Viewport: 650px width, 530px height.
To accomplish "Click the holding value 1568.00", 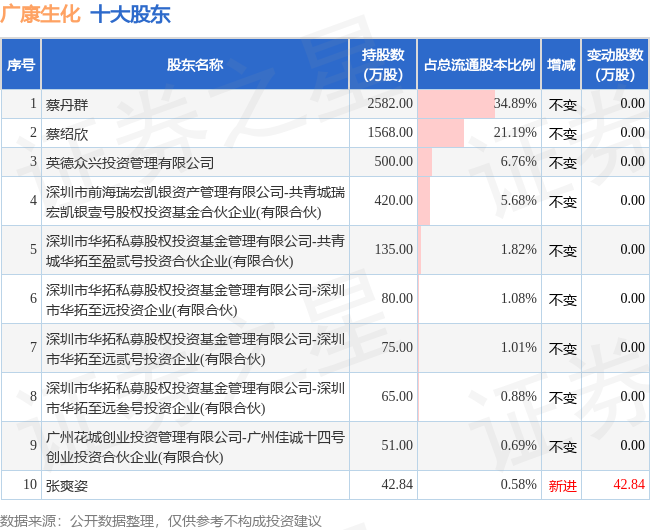I will [390, 132].
